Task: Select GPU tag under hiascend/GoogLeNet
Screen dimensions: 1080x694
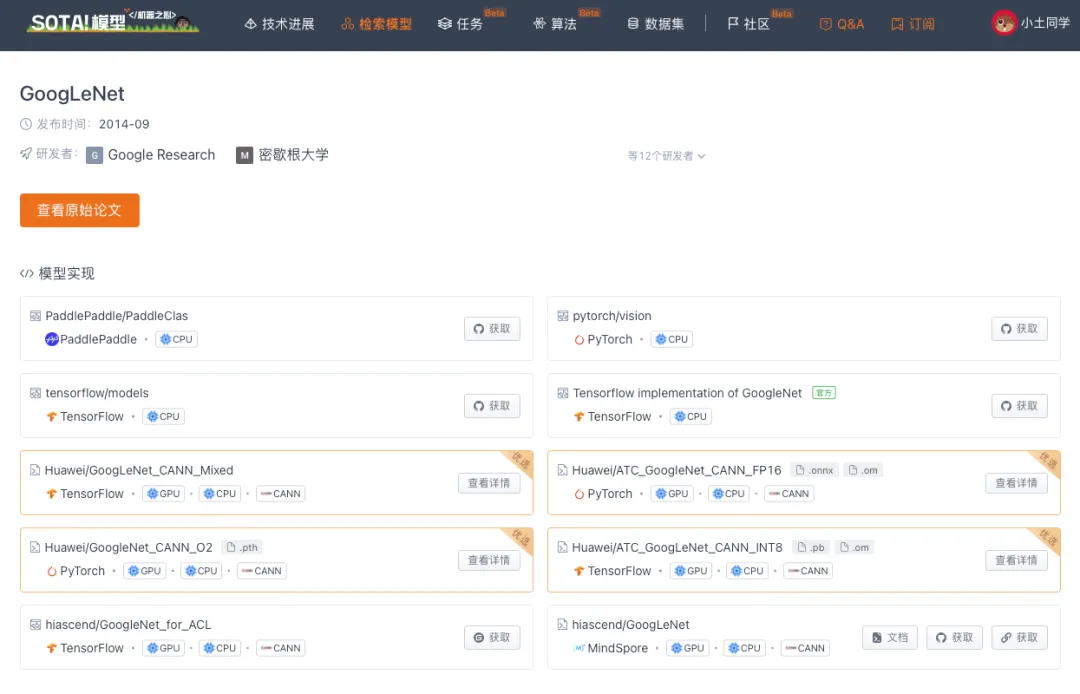Action: coord(687,648)
